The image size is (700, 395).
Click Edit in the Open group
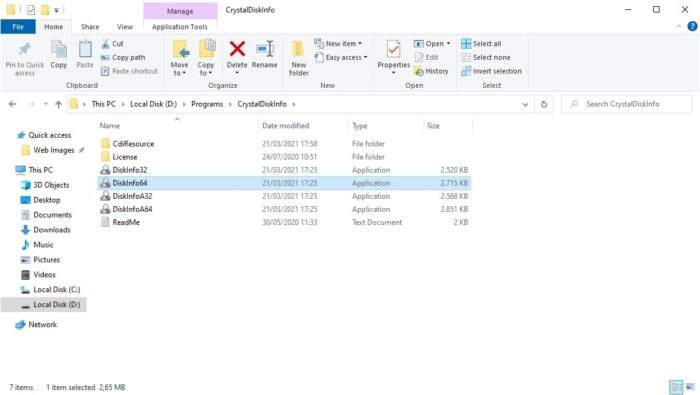coord(427,58)
